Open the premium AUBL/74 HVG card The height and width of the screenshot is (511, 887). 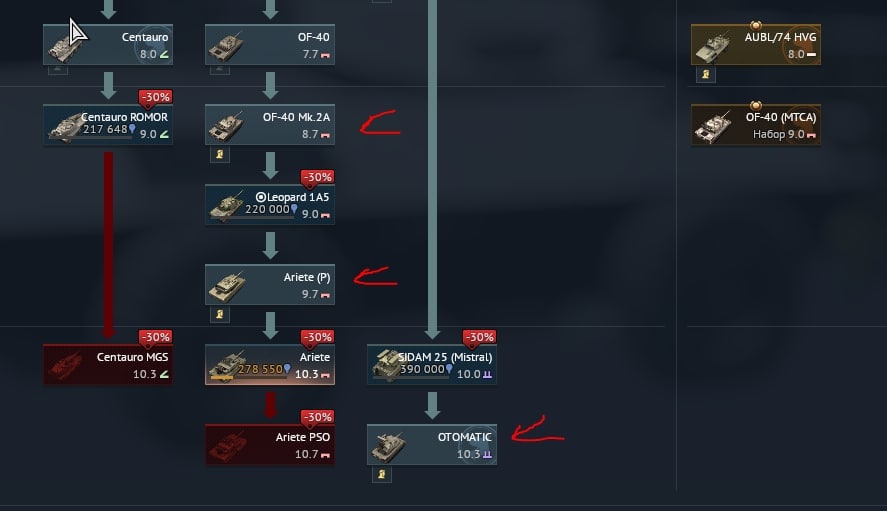756,45
